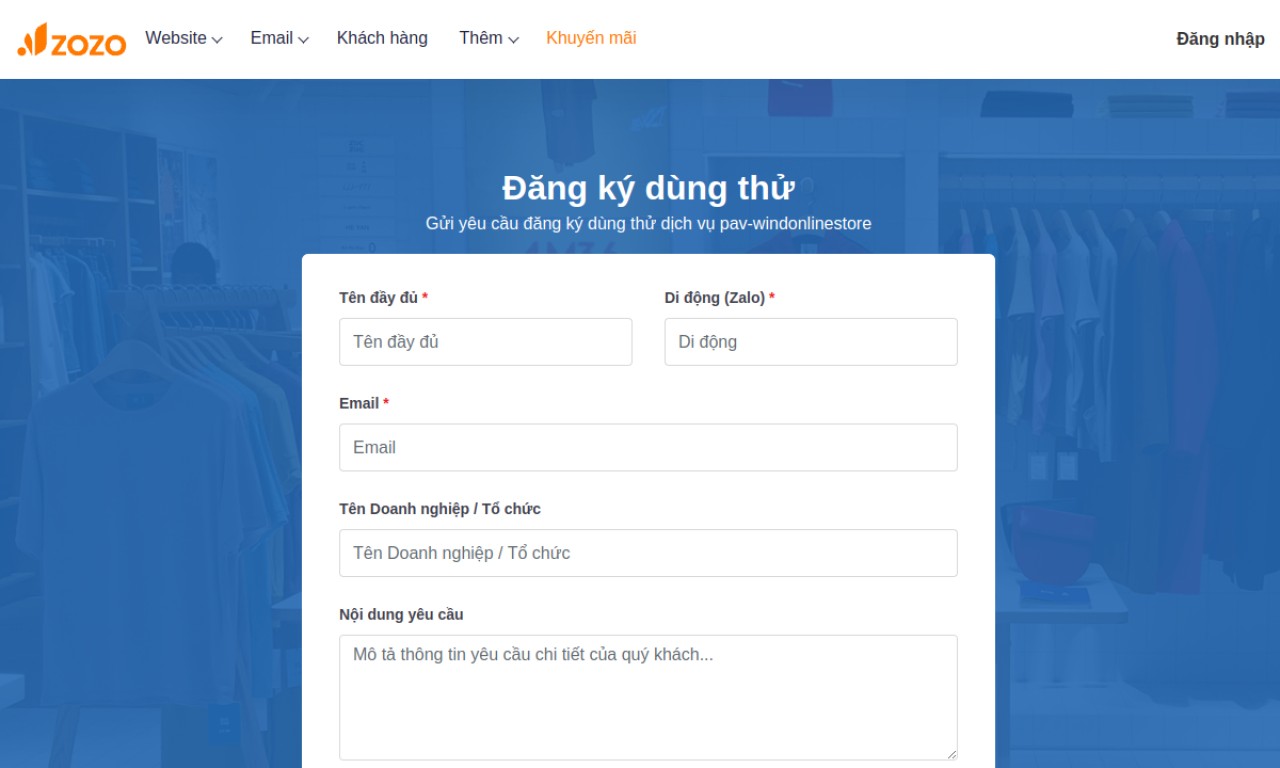Click the Di động phone number field
Image resolution: width=1280 pixels, height=768 pixels.
point(810,342)
